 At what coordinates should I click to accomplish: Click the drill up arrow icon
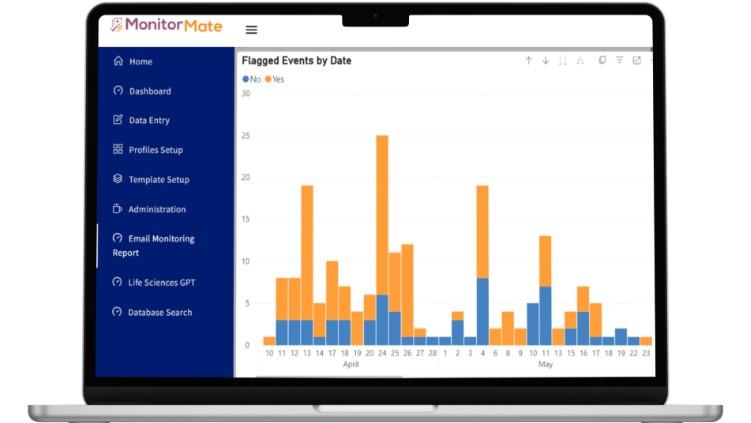click(x=529, y=61)
